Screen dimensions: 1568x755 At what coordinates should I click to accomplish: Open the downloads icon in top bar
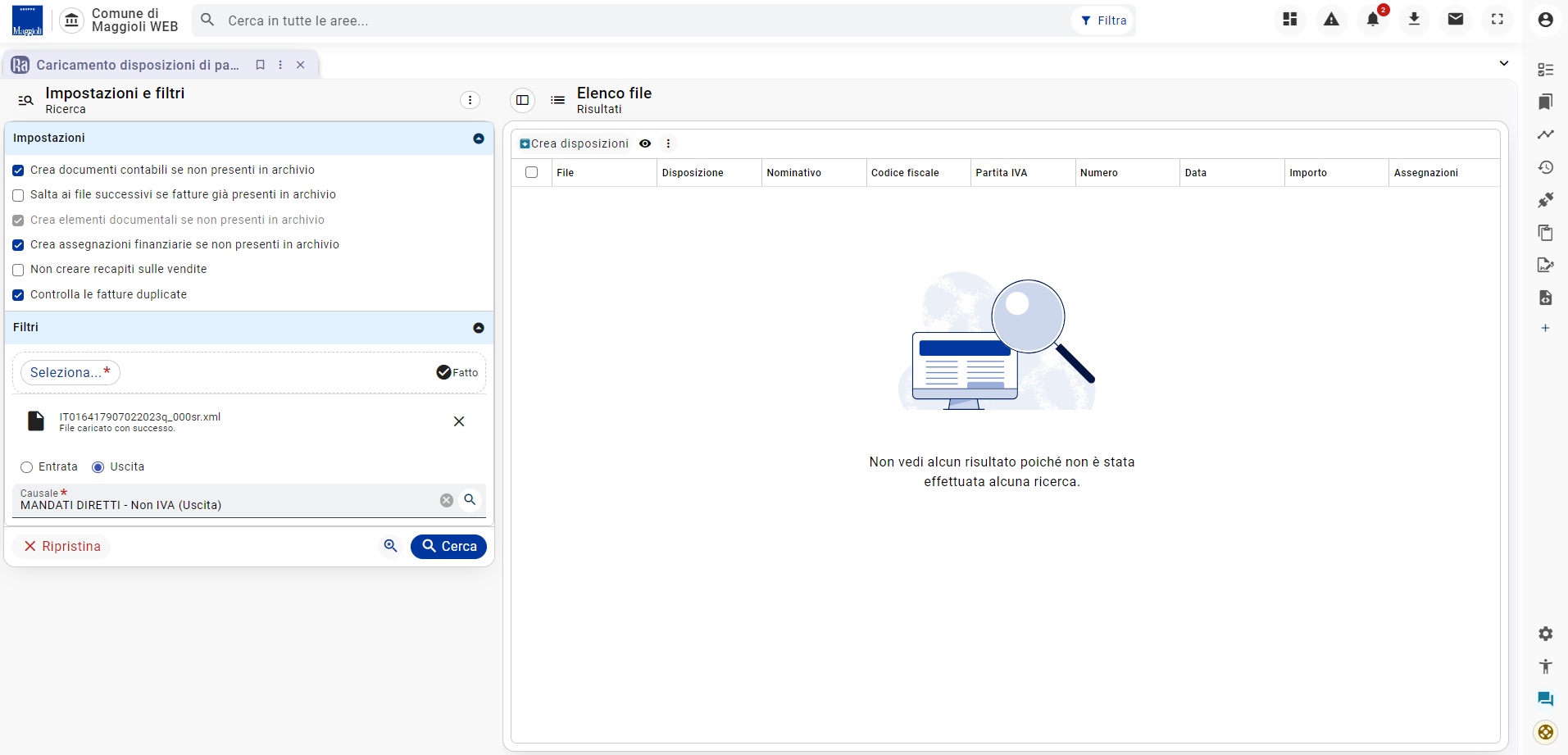(x=1414, y=20)
